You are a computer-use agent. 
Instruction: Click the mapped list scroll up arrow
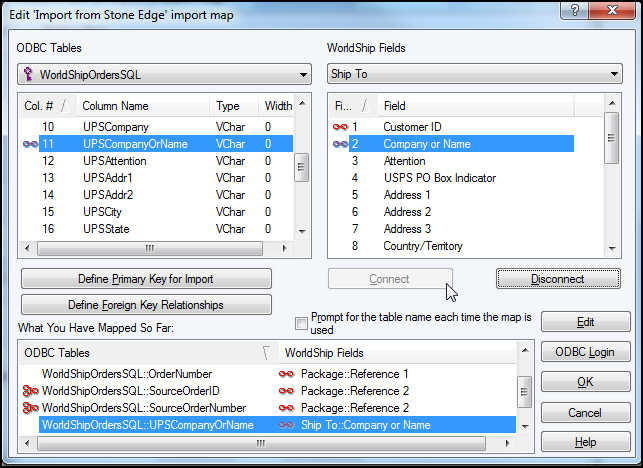pos(525,350)
